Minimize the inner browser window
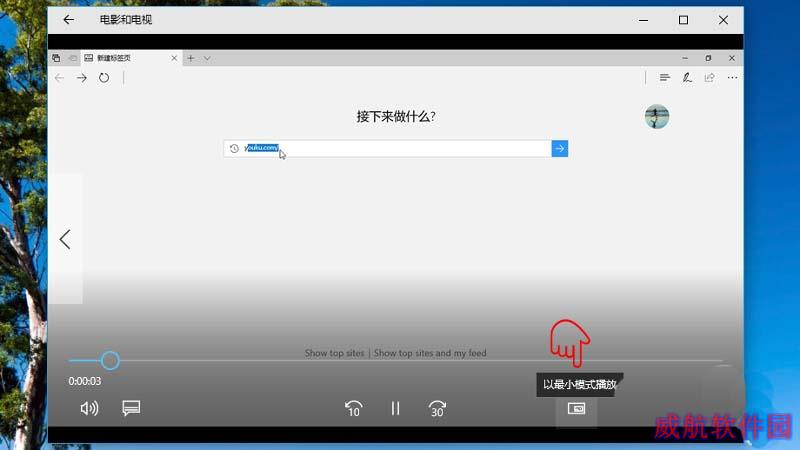The height and width of the screenshot is (450, 800). pos(685,58)
